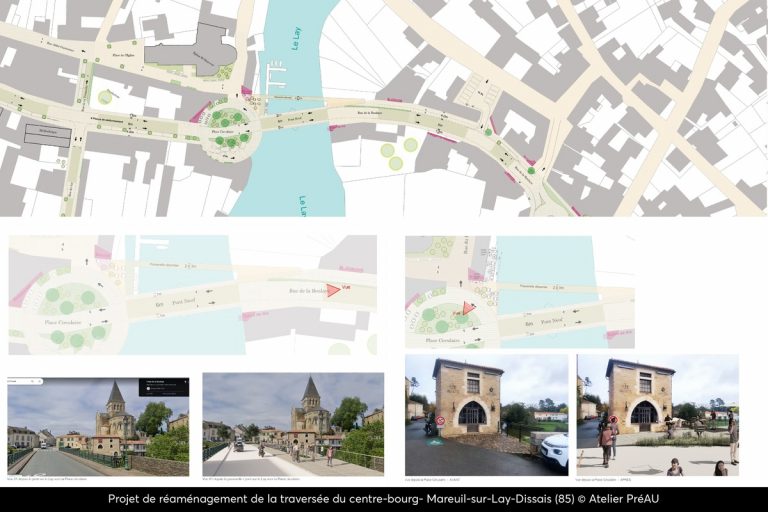Click the white car in the before photo
Screen dimensions: 768x512
click(554, 449)
